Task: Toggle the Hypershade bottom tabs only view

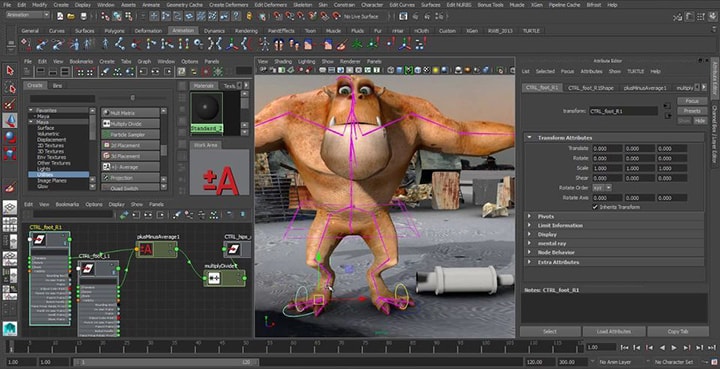Action: click(x=53, y=72)
